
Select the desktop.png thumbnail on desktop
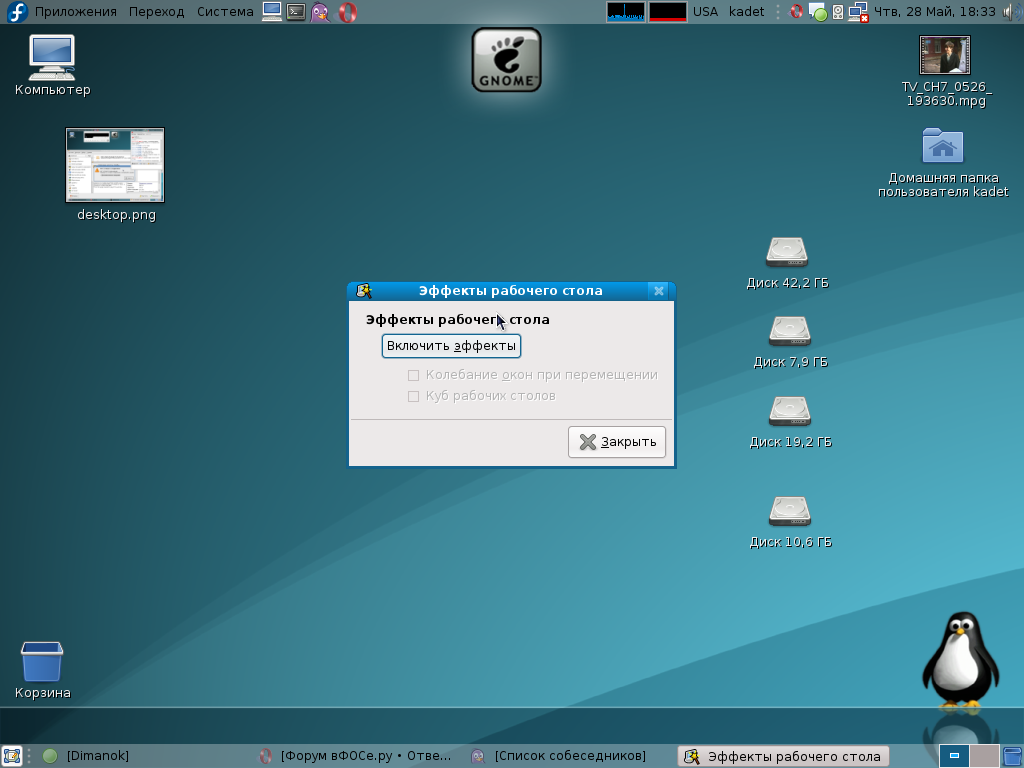point(115,165)
